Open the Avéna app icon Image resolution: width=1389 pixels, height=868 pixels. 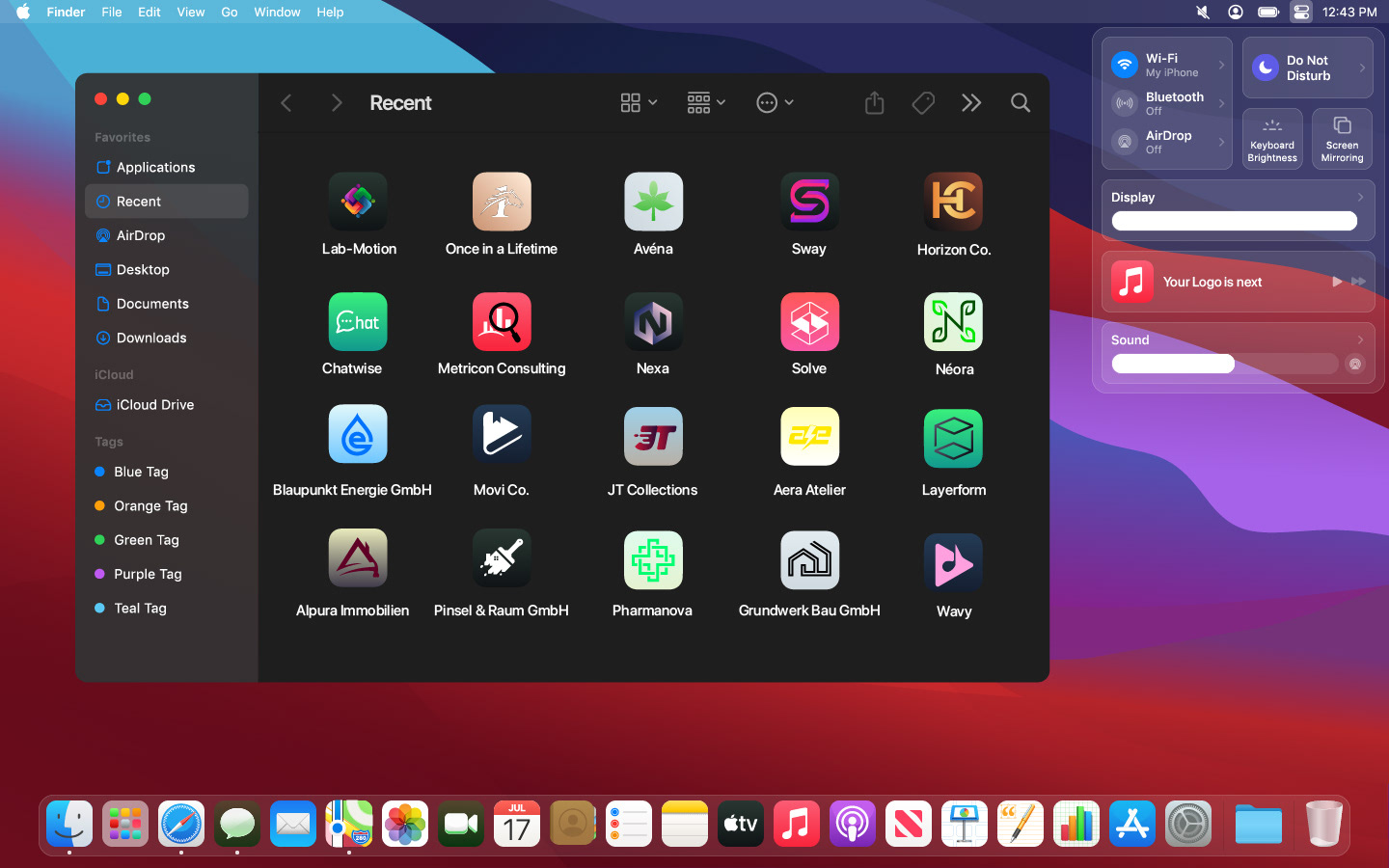click(653, 202)
